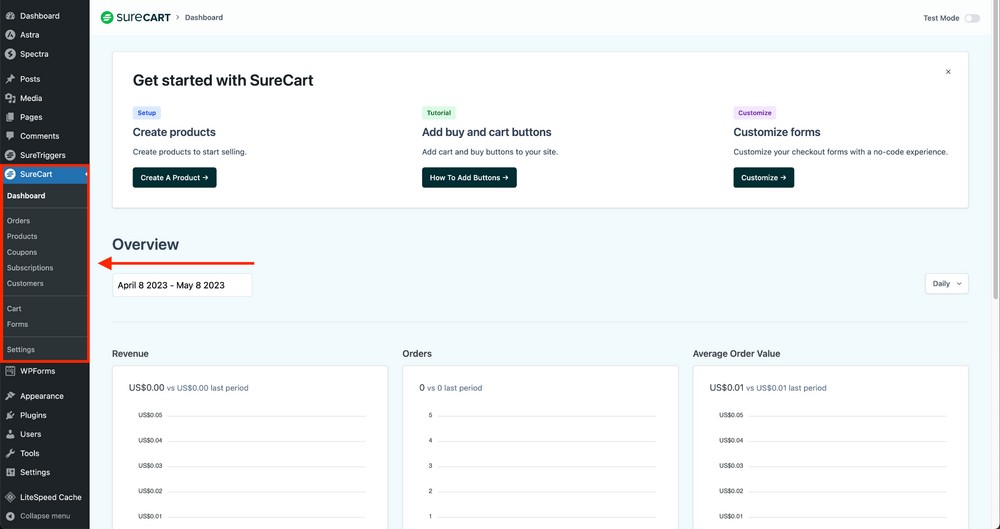Open the Cart submenu item
Screen dimensions: 1000x529
point(14,309)
